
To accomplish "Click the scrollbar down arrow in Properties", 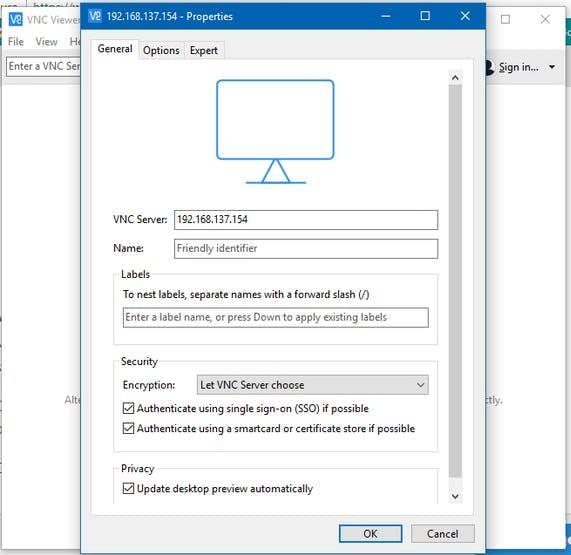I will pos(455,496).
